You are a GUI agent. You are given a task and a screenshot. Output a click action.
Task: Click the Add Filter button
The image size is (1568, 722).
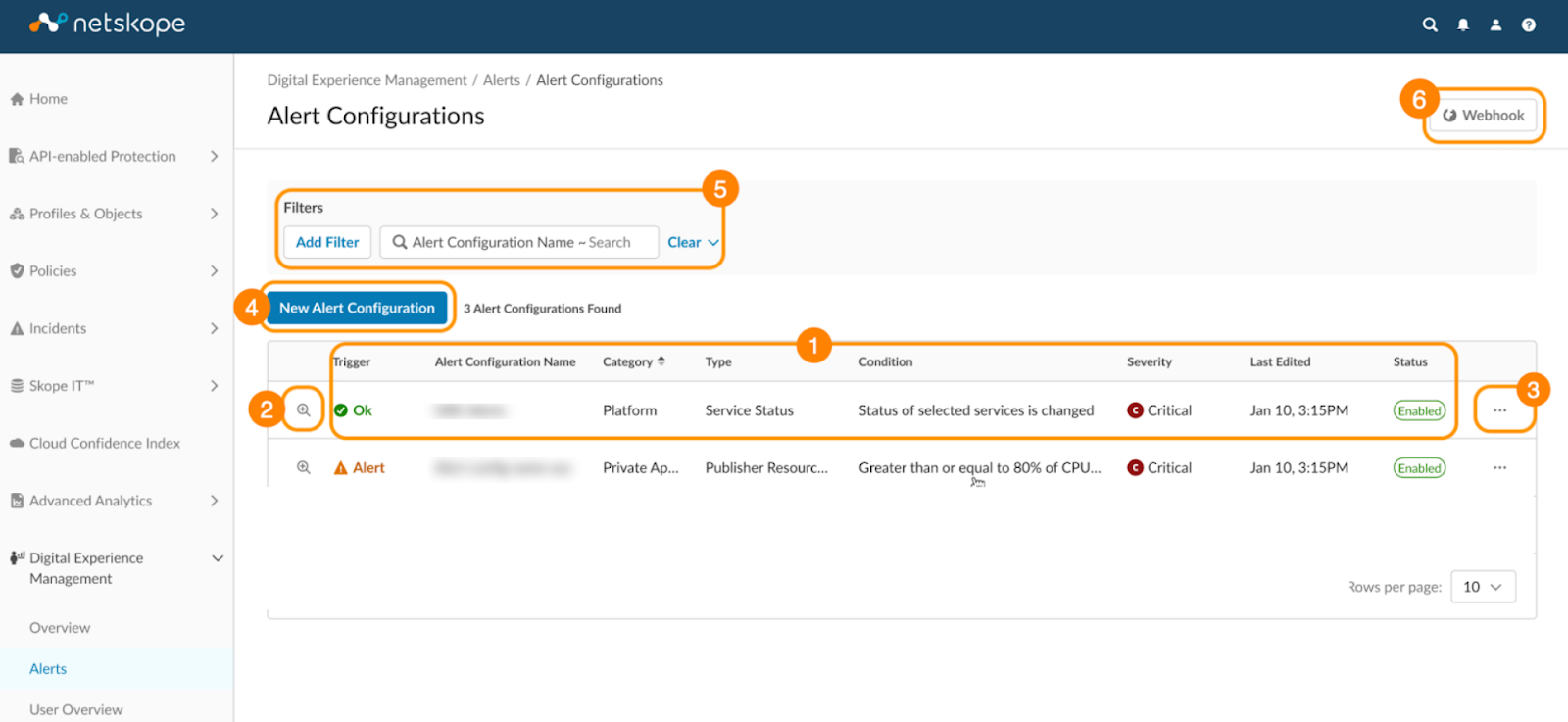tap(327, 242)
